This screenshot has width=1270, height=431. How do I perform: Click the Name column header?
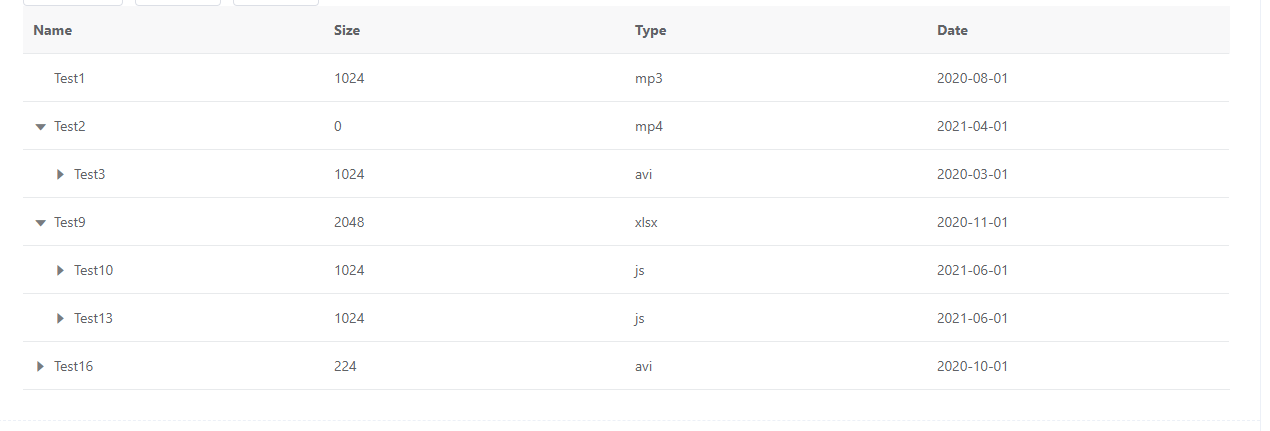(x=53, y=31)
